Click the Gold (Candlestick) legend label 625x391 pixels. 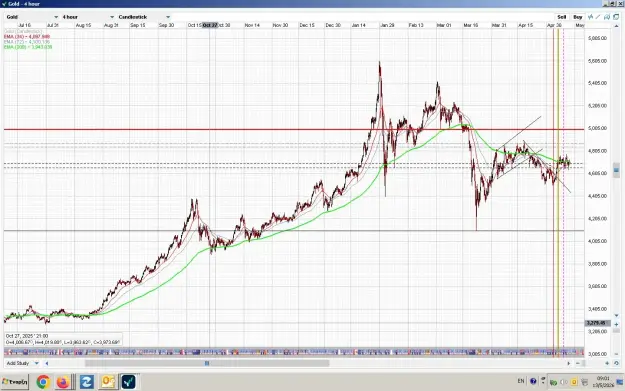coord(23,31)
